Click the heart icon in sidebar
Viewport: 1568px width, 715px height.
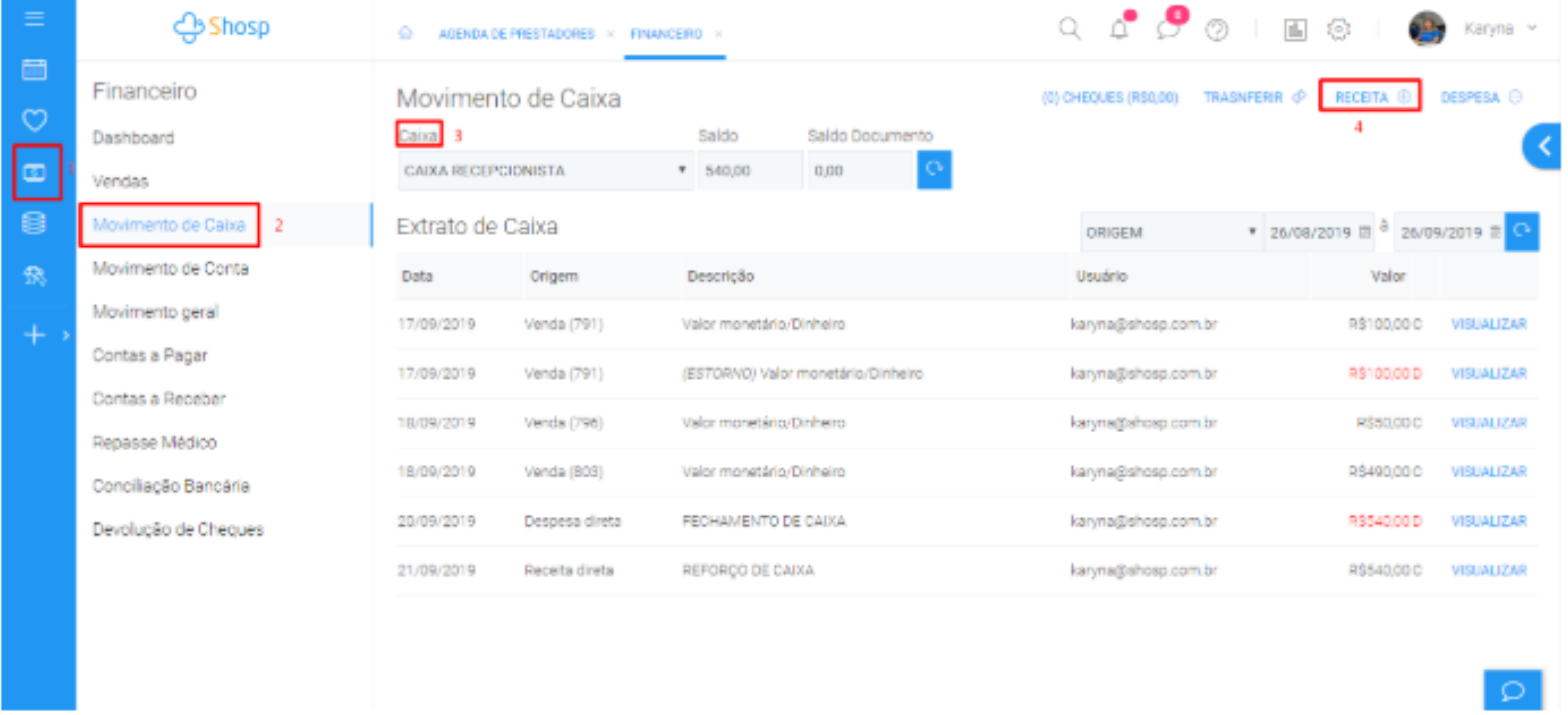click(x=35, y=121)
